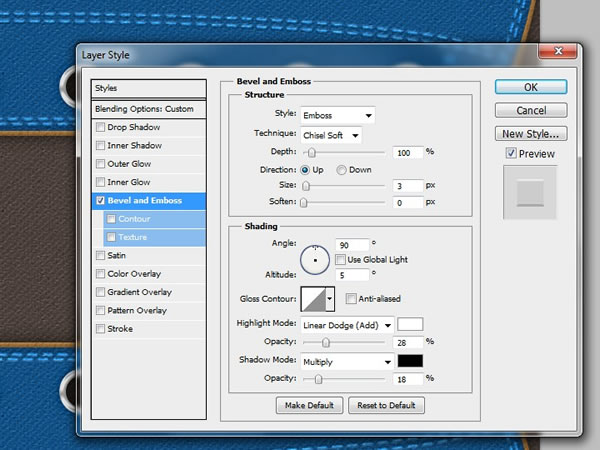Click the Altitude value field showing 5
The image size is (600, 450).
[x=352, y=275]
